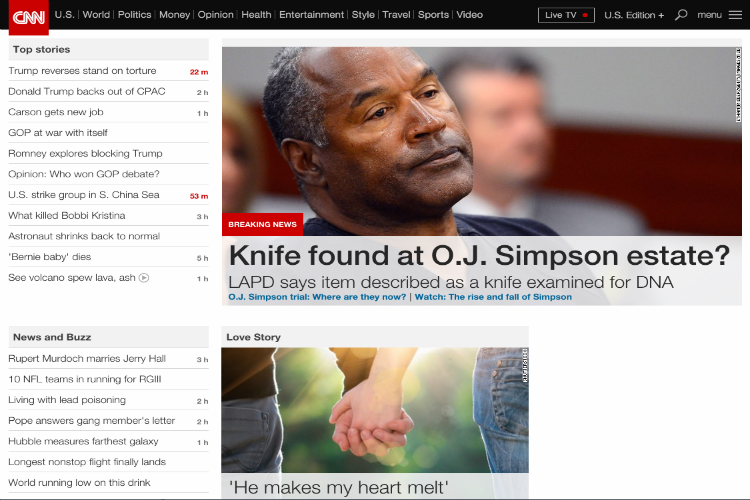The height and width of the screenshot is (500, 750).
Task: Open the Entertainment section
Action: pos(311,15)
